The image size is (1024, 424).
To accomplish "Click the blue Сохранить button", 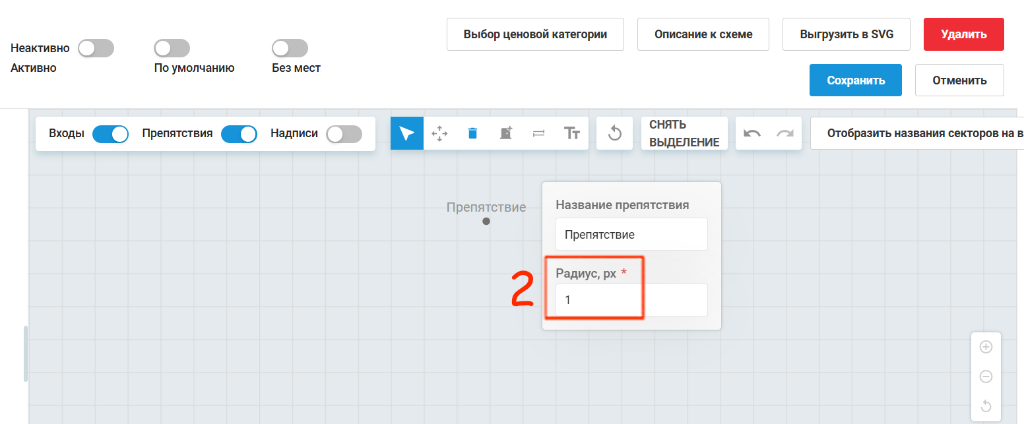I will [x=856, y=80].
